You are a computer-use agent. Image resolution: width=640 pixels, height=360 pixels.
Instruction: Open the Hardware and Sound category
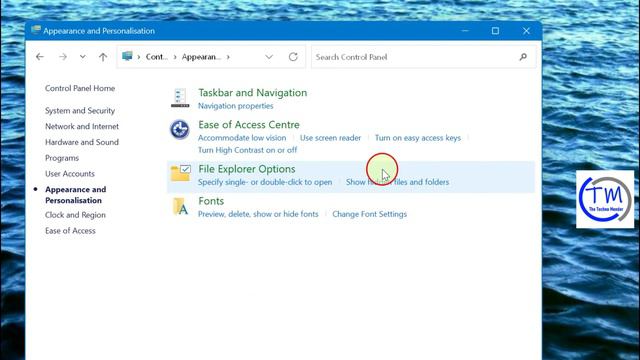(x=82, y=142)
